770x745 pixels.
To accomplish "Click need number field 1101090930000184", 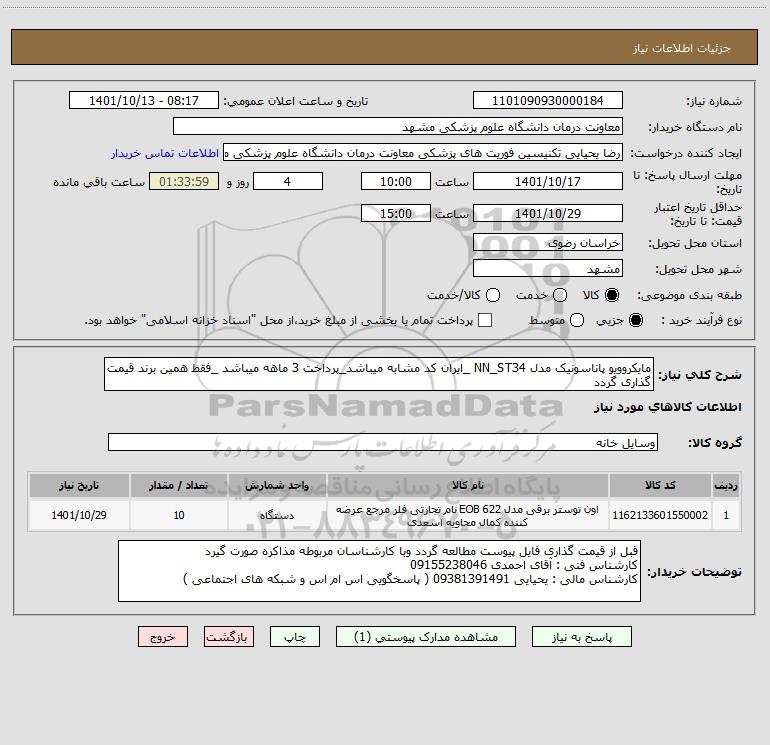I will tap(548, 101).
